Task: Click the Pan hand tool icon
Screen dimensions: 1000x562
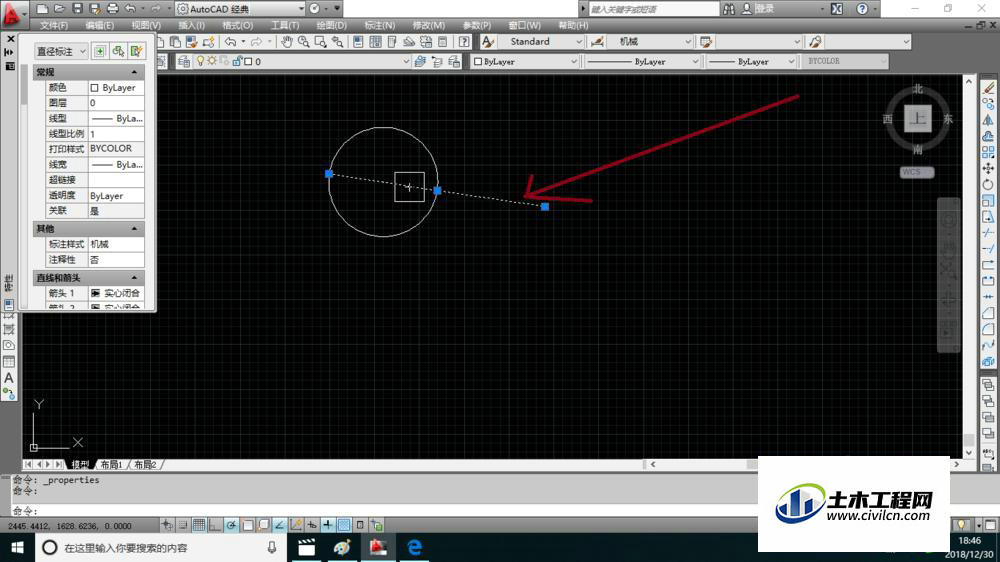Action: click(286, 42)
